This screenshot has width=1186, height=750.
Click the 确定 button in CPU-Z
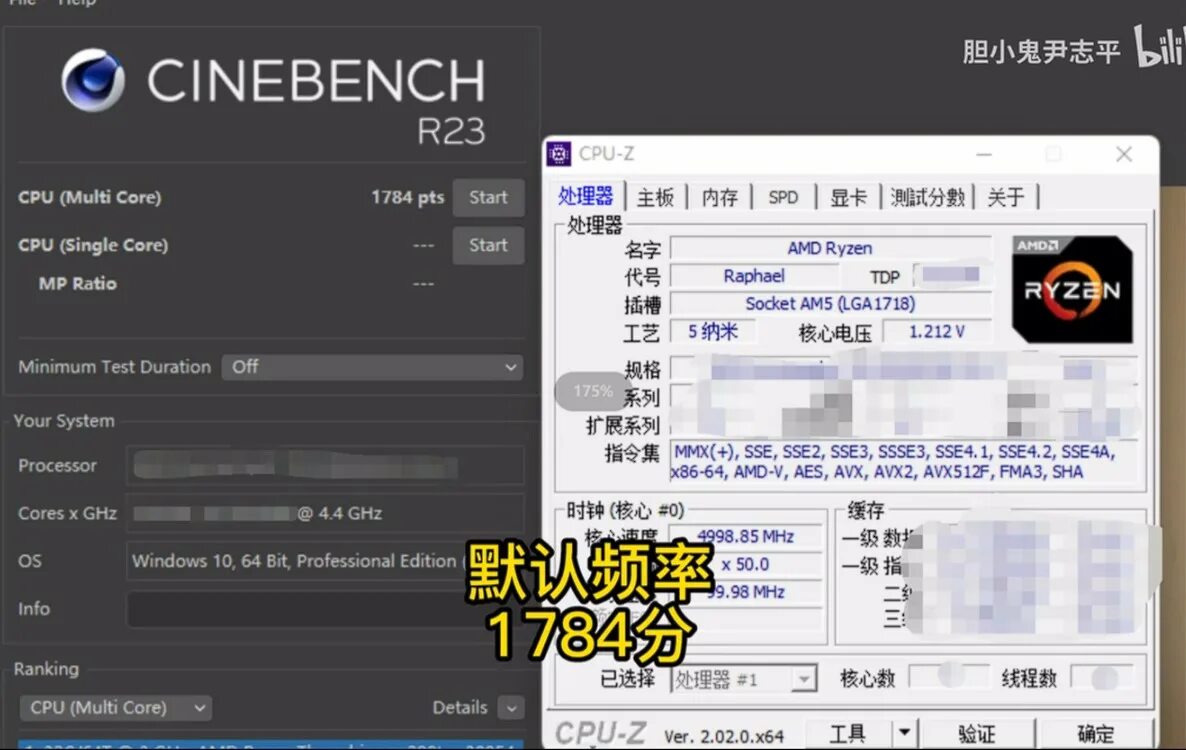tap(1095, 733)
